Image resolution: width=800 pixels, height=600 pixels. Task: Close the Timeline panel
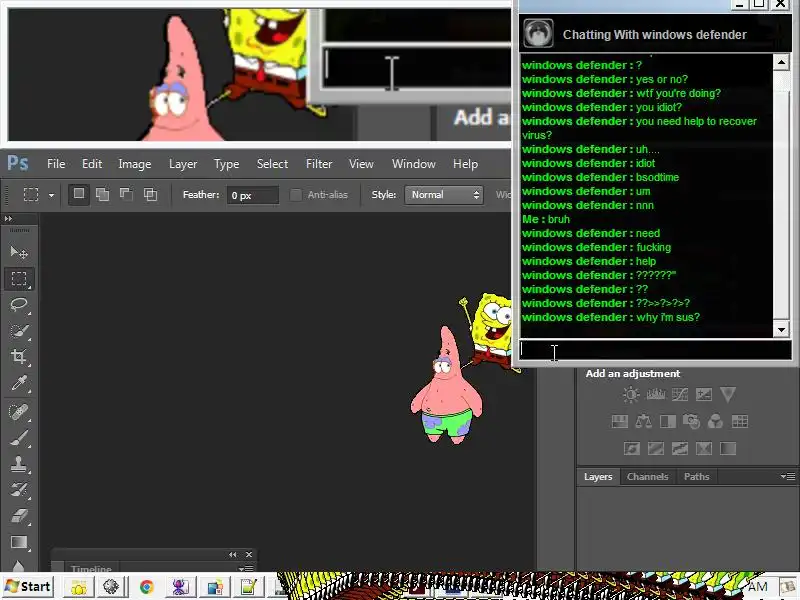[248, 555]
